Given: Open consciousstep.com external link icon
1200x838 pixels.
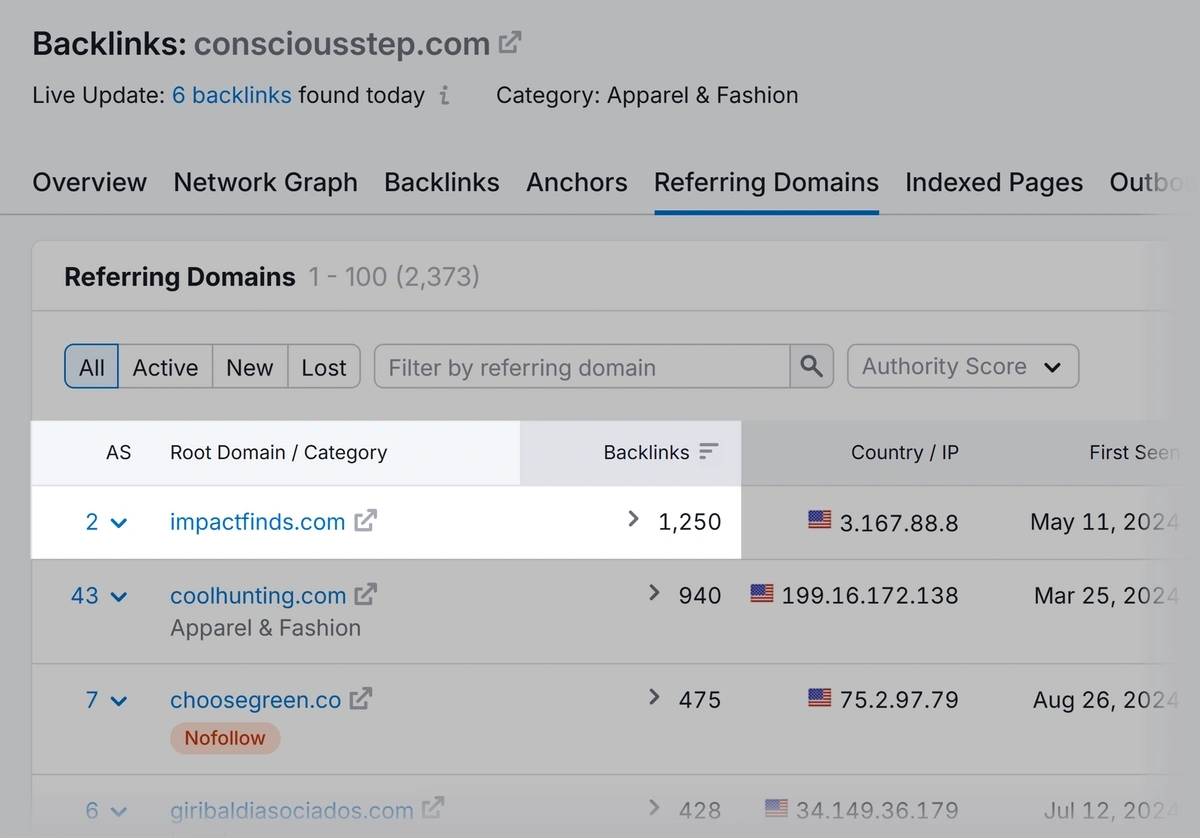Looking at the screenshot, I should click(511, 43).
